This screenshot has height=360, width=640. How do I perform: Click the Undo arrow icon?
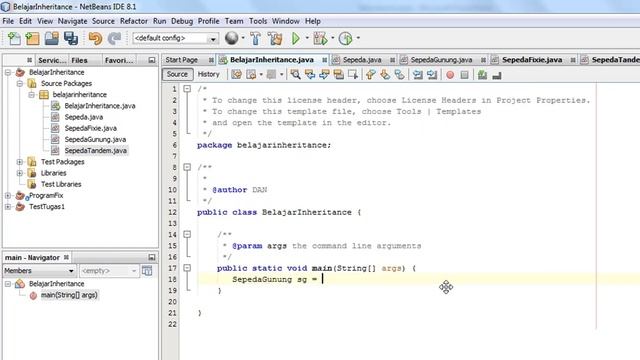click(x=95, y=38)
